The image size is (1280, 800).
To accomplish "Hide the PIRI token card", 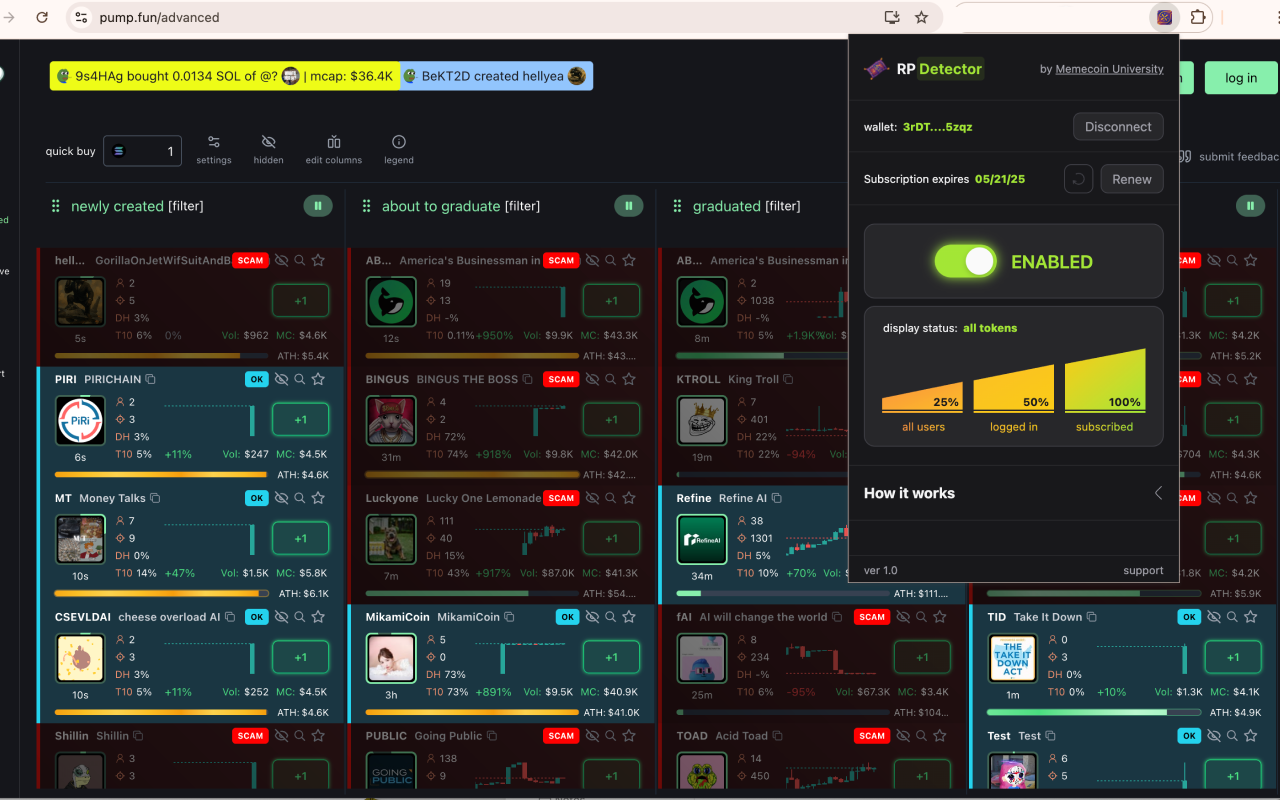I will pyautogui.click(x=281, y=379).
